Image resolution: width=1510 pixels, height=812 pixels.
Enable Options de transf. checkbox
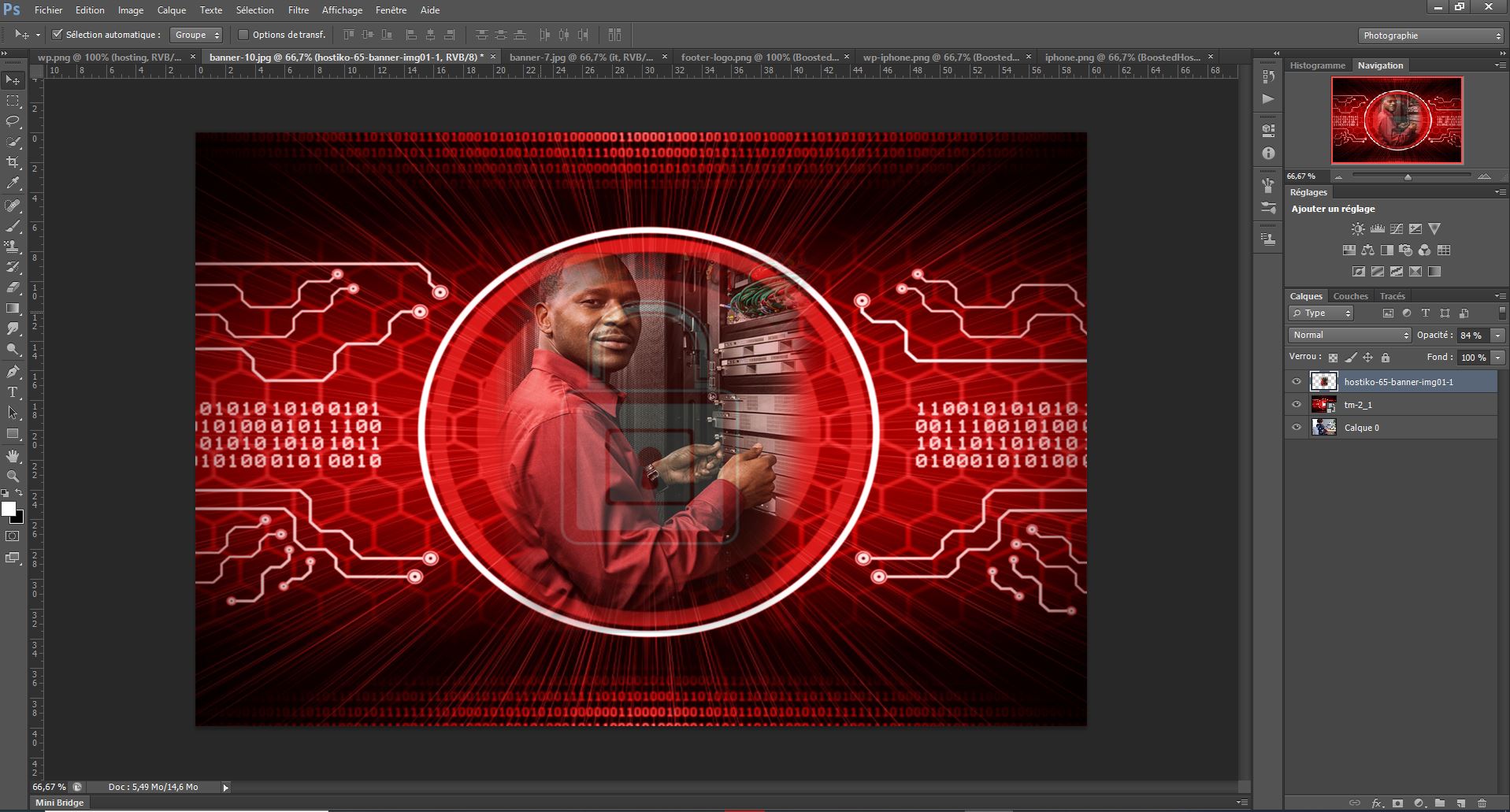point(243,35)
